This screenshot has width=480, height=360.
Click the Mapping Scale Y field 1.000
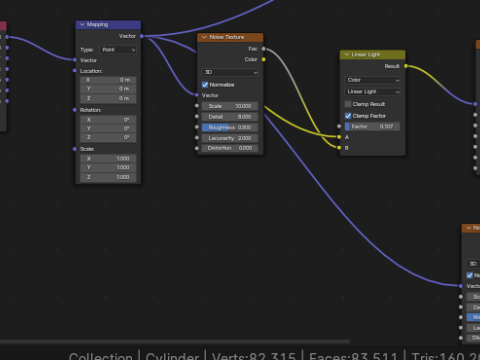pos(108,167)
